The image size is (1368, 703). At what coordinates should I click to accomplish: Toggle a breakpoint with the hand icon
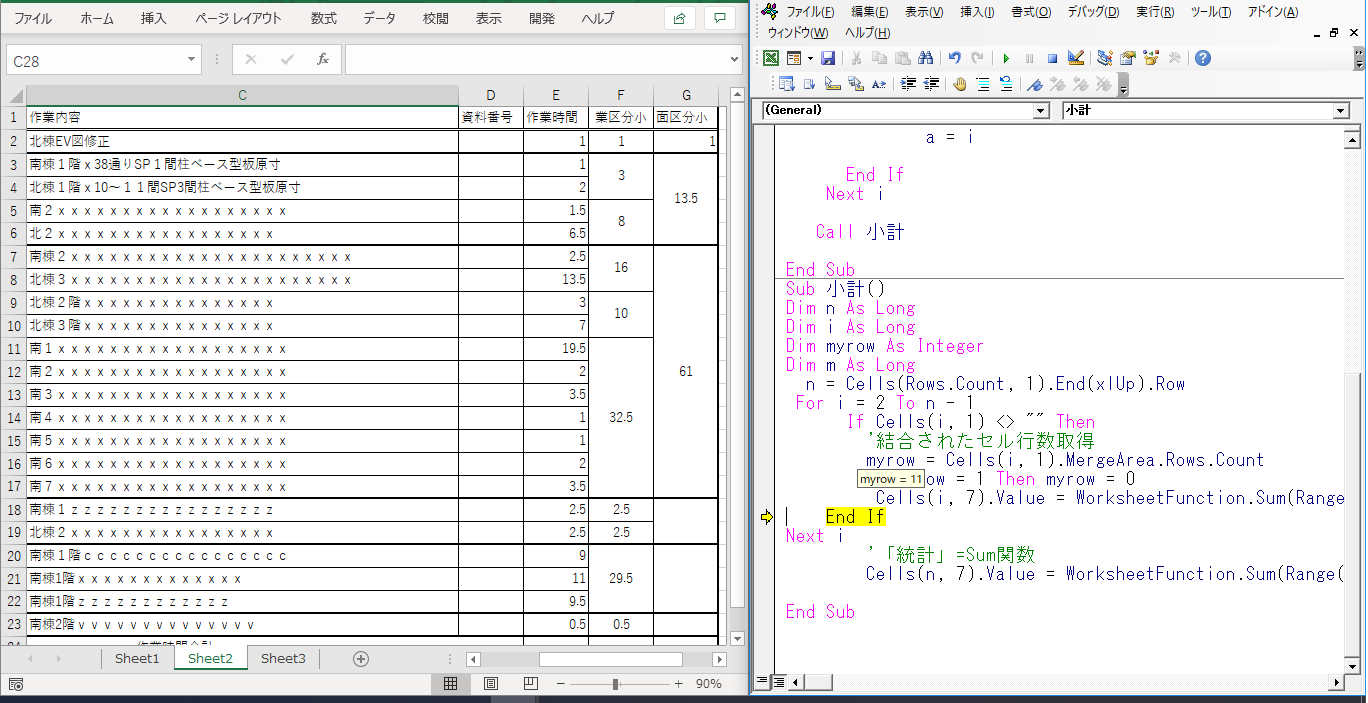click(960, 84)
